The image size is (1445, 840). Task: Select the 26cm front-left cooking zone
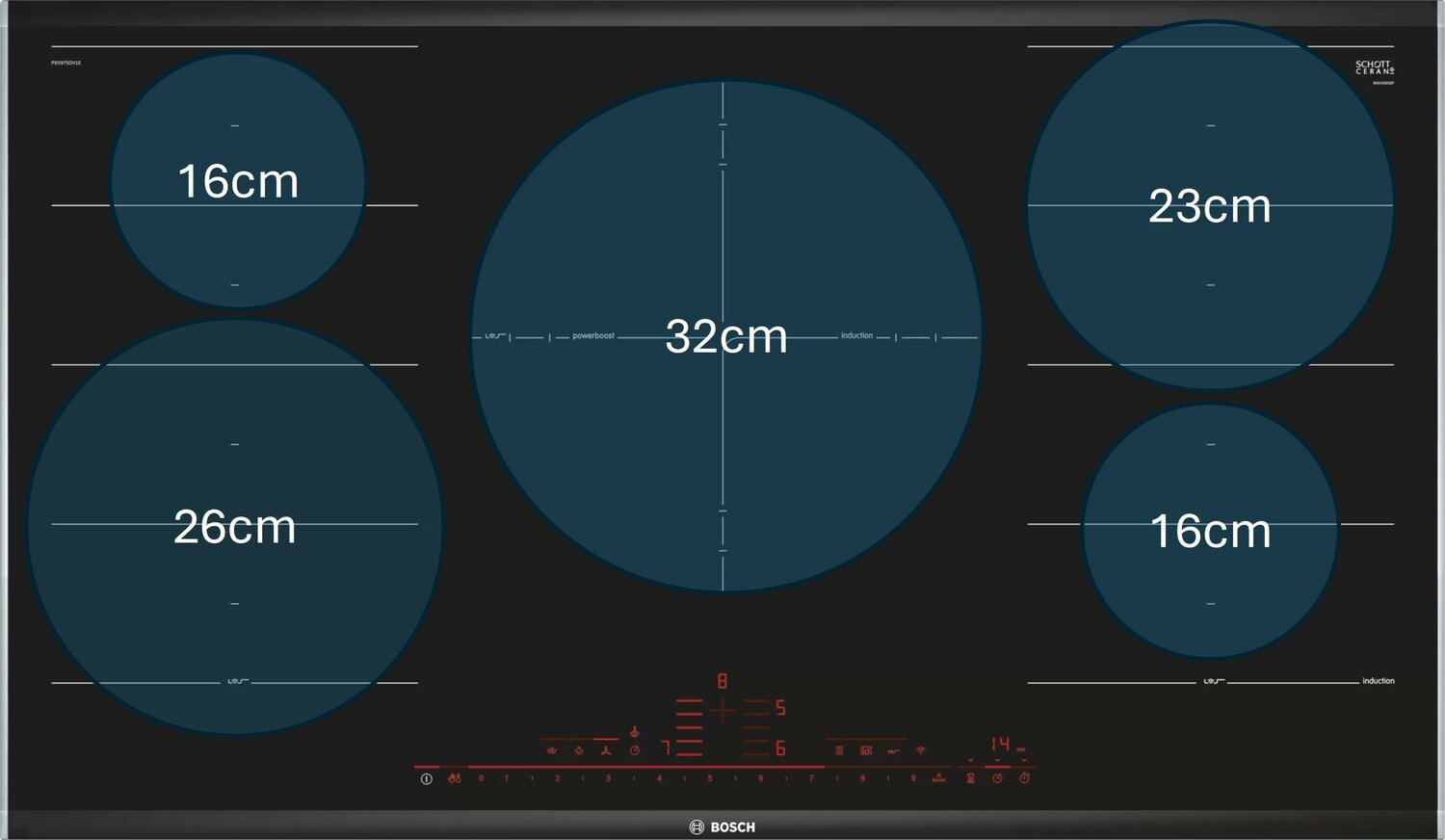(x=234, y=527)
